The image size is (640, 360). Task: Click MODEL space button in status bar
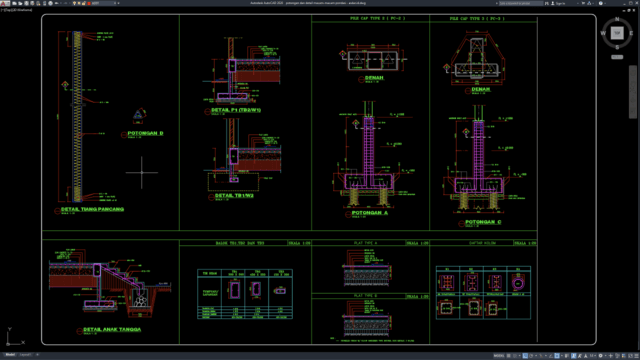click(499, 356)
